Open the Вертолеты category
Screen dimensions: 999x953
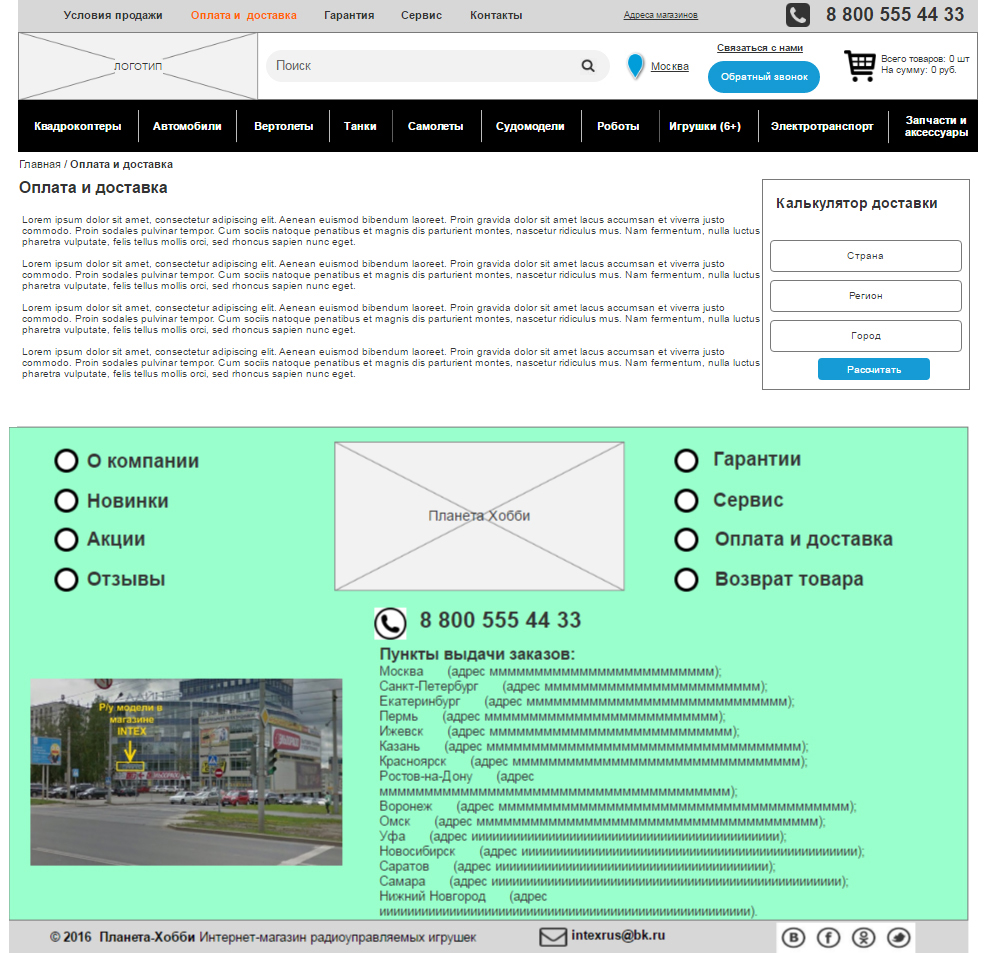click(x=284, y=126)
